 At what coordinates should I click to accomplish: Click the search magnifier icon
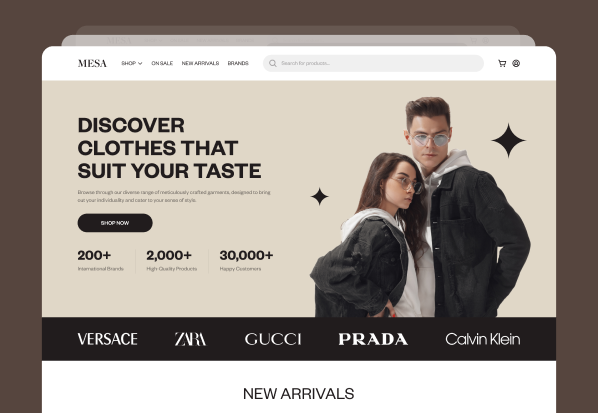click(273, 63)
